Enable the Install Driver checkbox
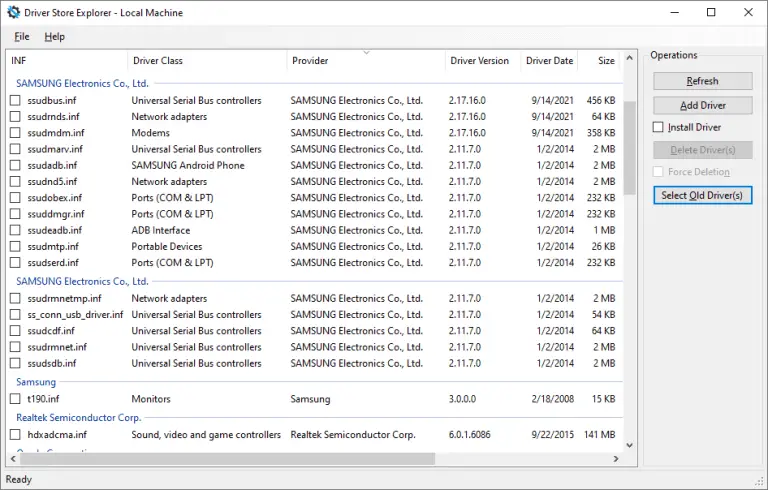This screenshot has width=768, height=490. (658, 128)
